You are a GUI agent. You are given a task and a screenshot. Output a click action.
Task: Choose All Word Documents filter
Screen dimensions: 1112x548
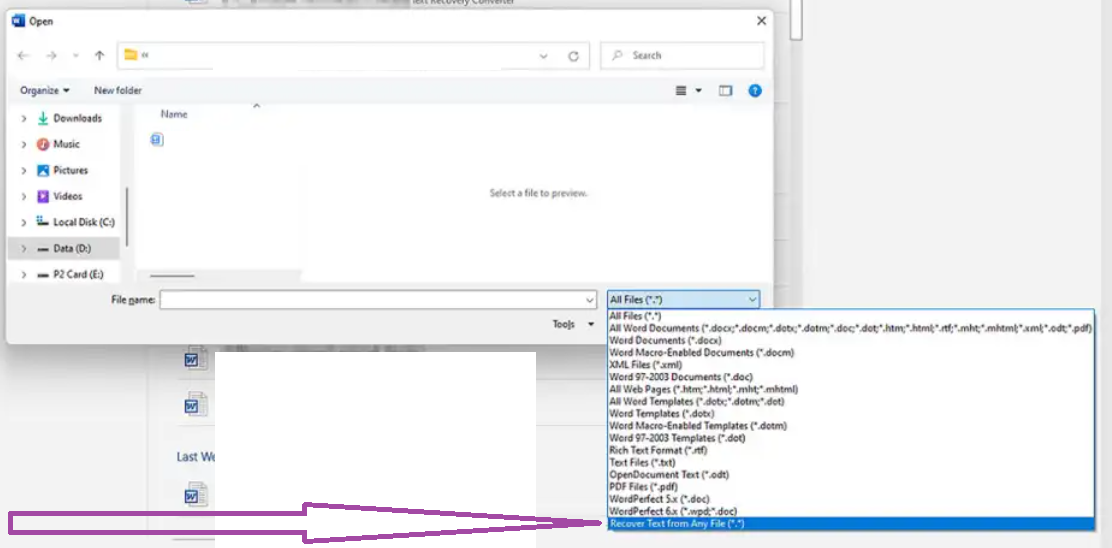(x=850, y=328)
